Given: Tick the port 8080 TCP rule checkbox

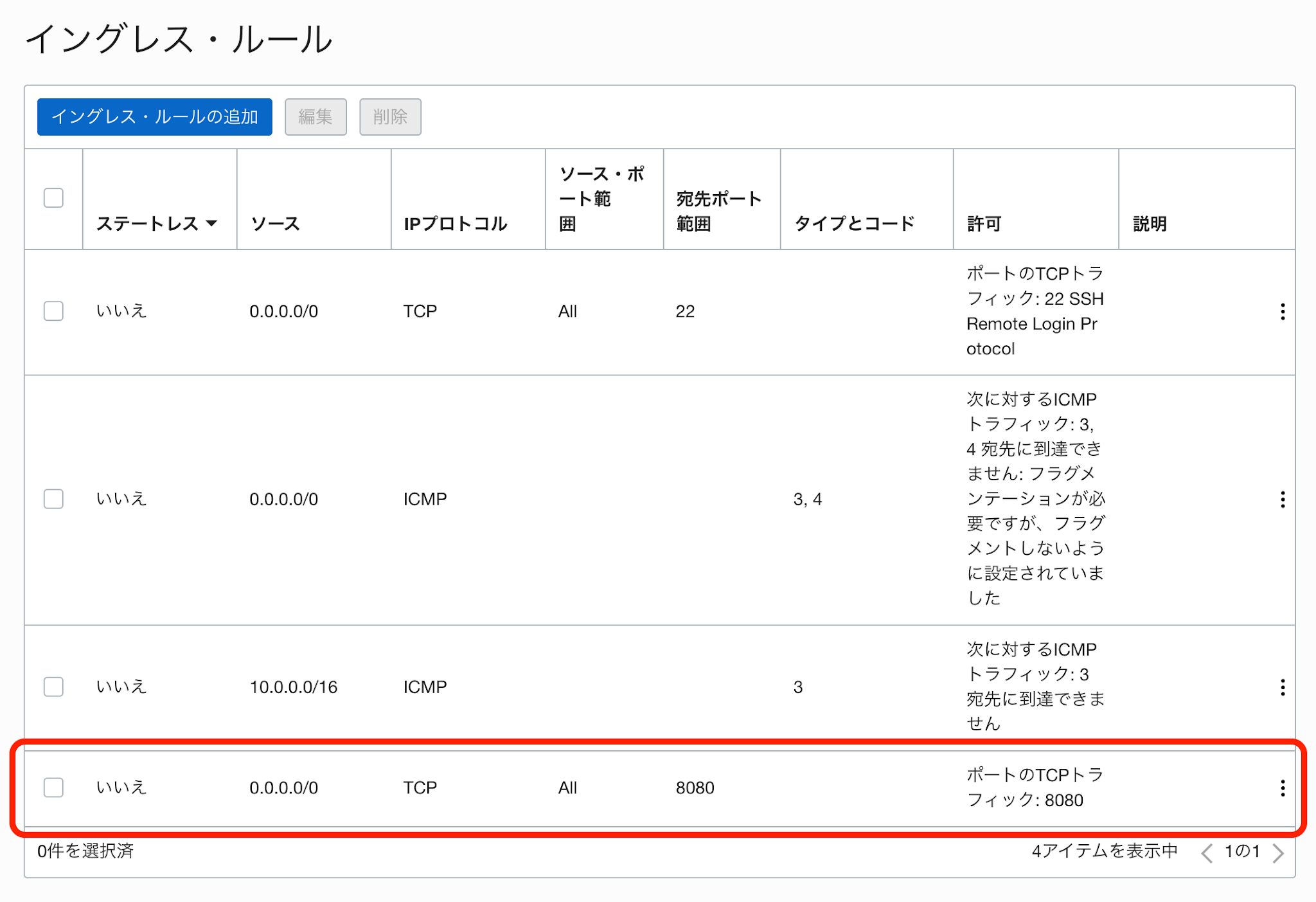Looking at the screenshot, I should 53,788.
